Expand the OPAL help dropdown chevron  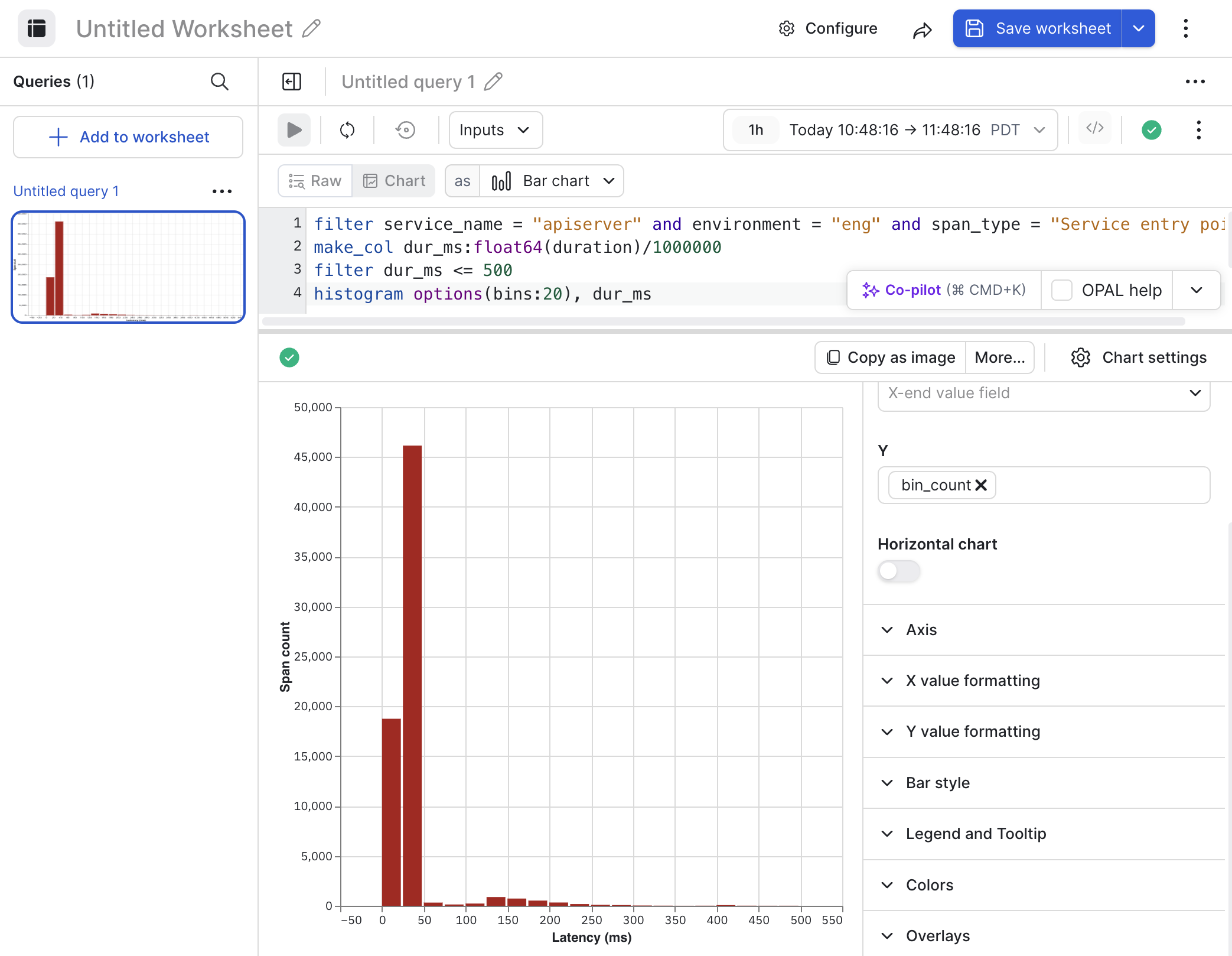click(x=1196, y=290)
